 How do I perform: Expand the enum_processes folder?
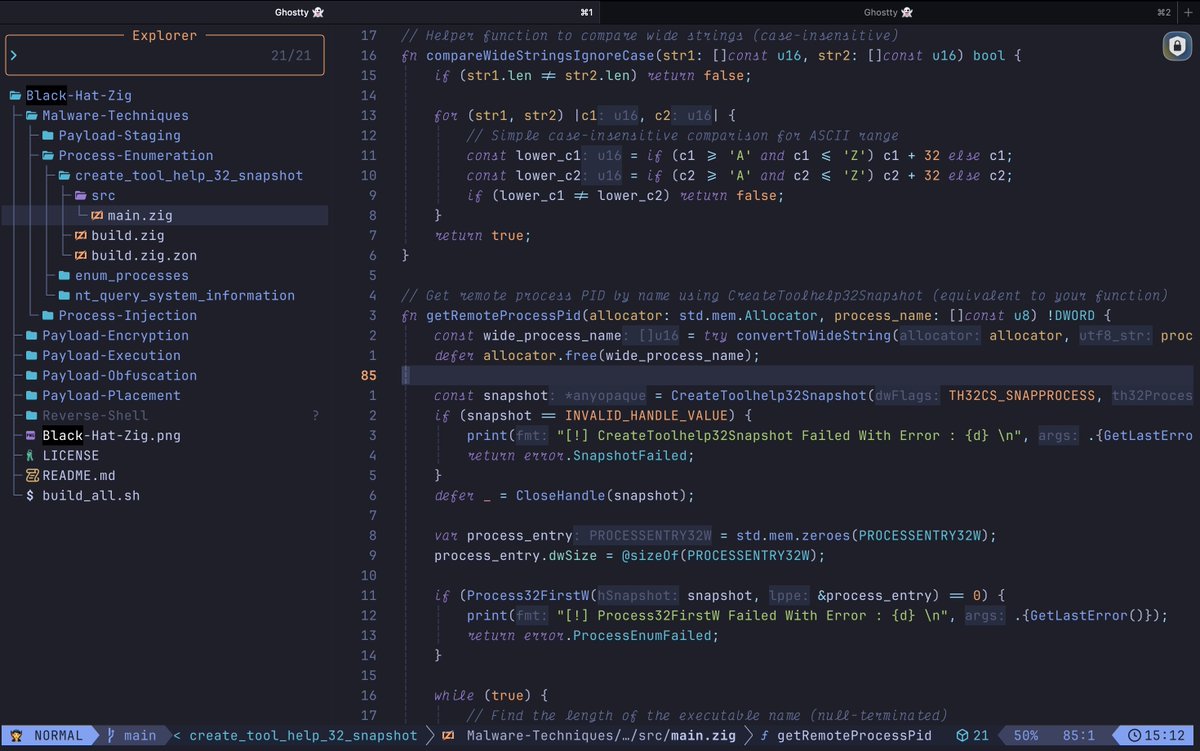point(123,275)
